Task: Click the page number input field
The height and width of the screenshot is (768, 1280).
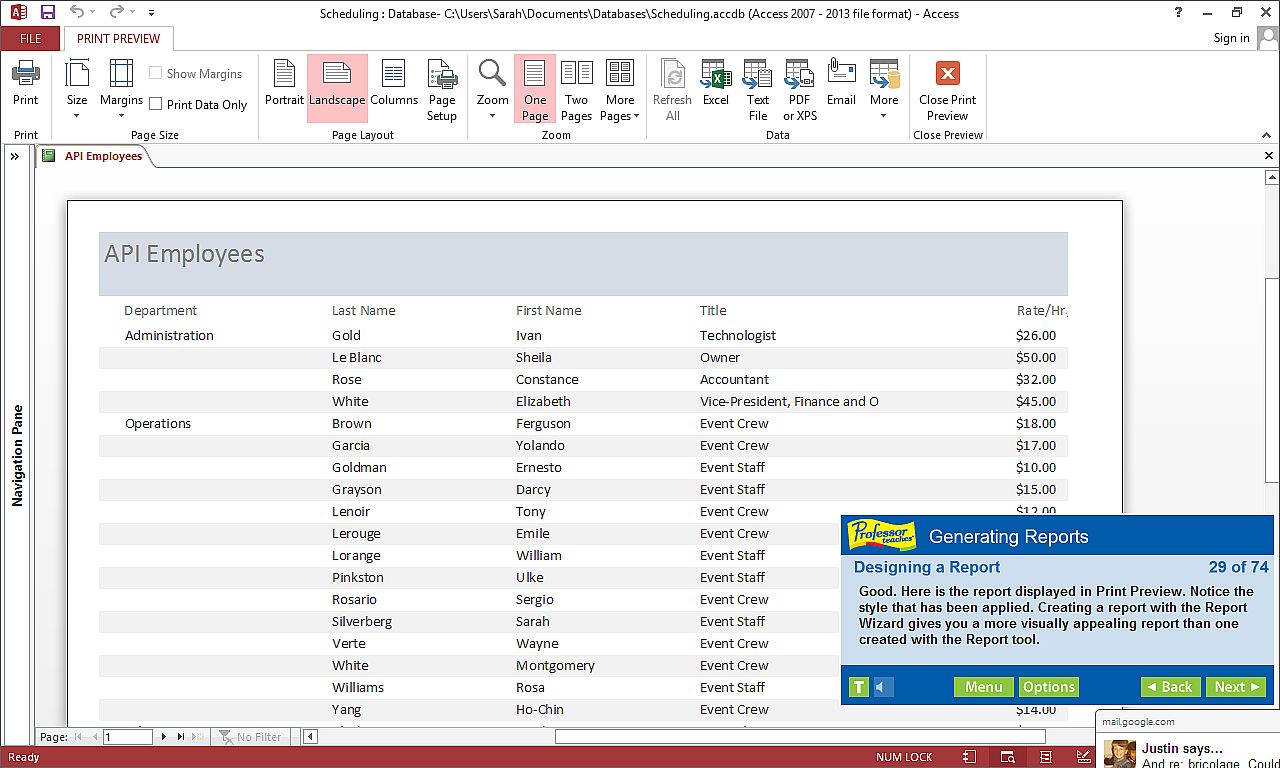Action: pos(128,737)
